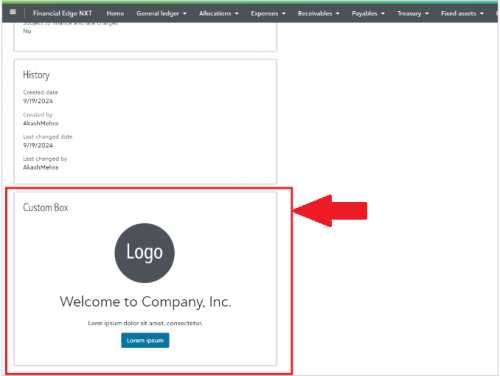Expand the Receivables menu
The height and width of the screenshot is (376, 500).
click(318, 14)
